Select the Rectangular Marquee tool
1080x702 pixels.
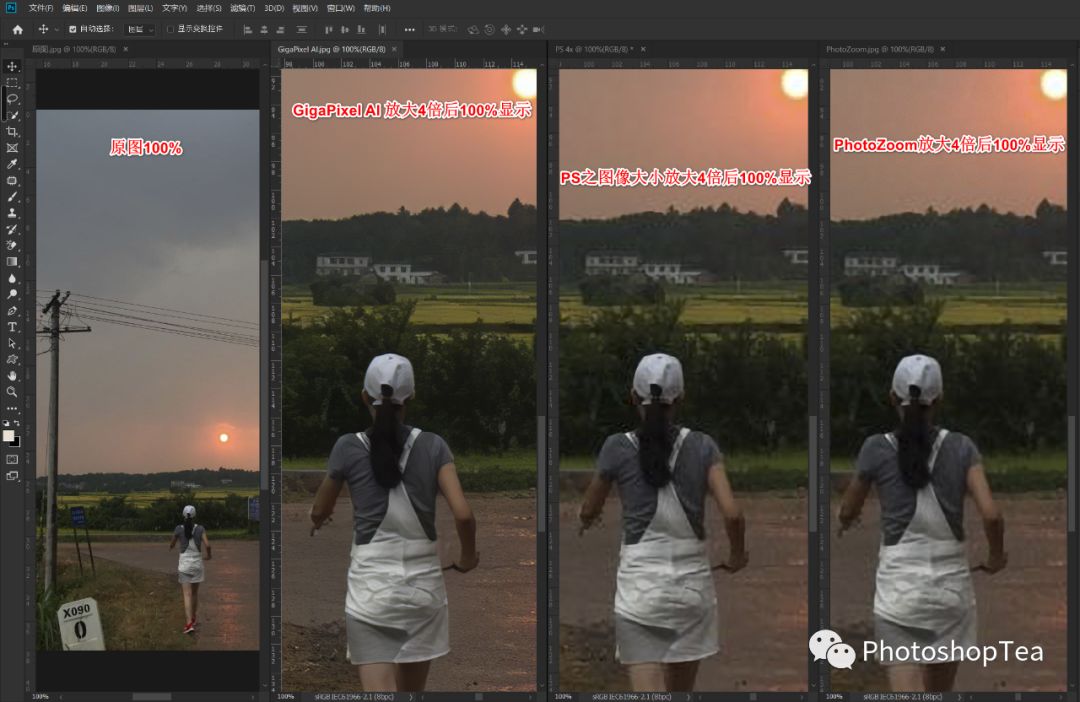[12, 83]
